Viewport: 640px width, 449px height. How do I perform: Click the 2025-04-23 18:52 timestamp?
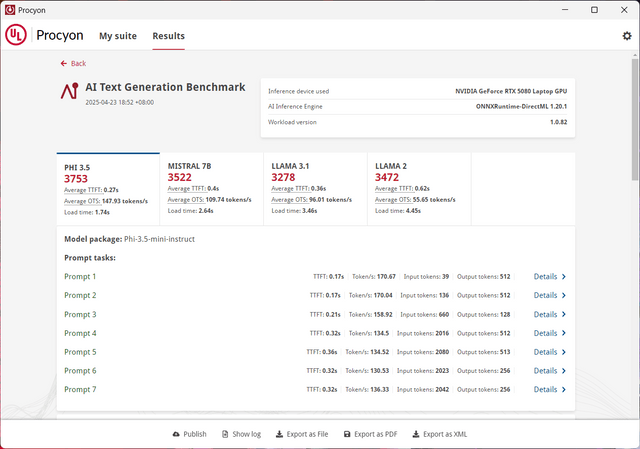[120, 102]
